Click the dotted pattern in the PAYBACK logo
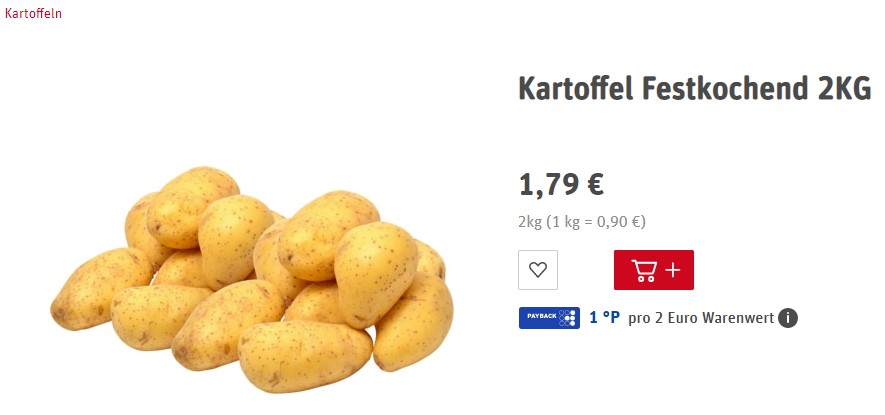Image resolution: width=885 pixels, height=415 pixels. coord(567,318)
